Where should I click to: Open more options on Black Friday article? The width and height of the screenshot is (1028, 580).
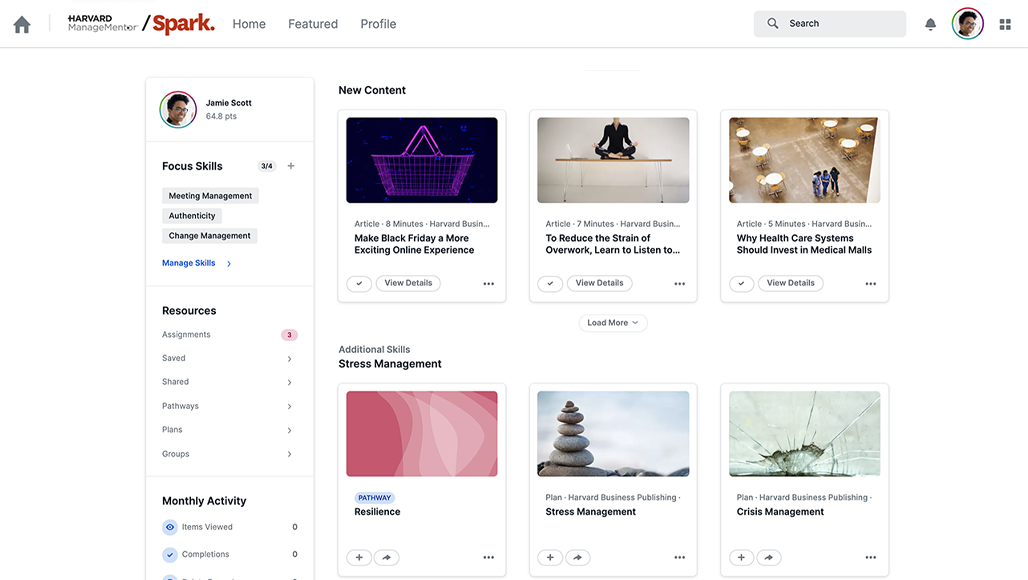tap(488, 284)
